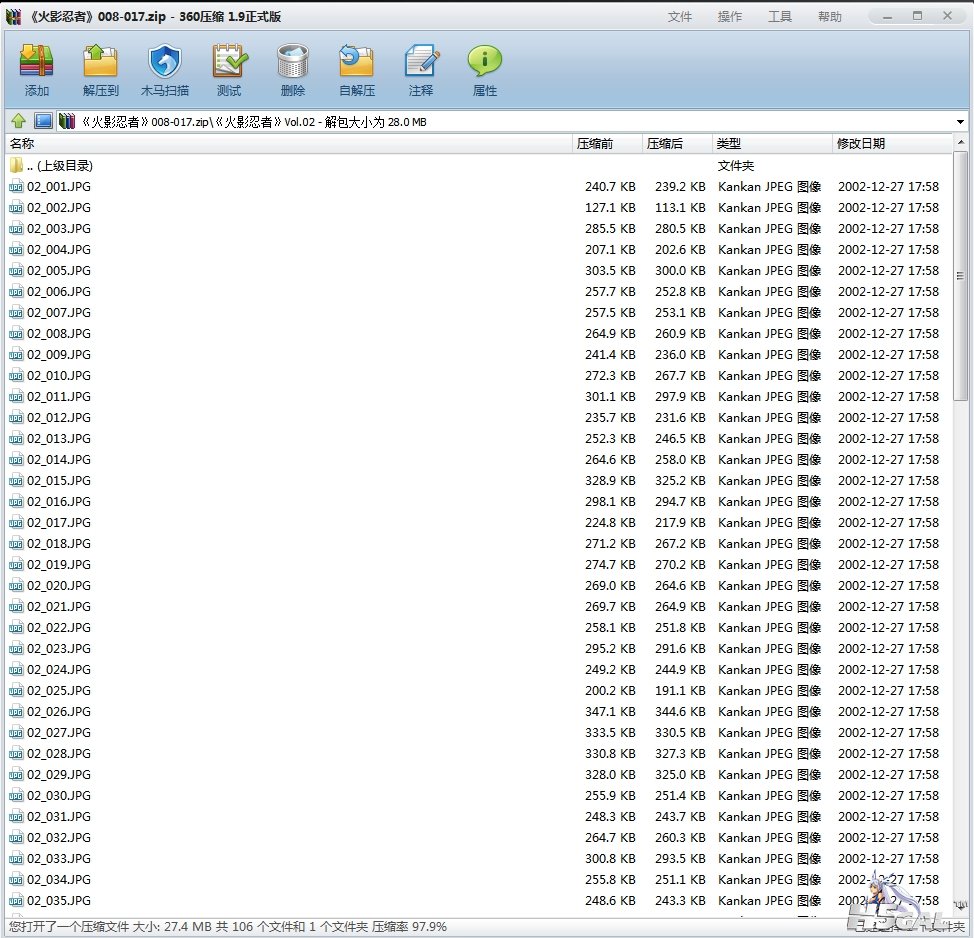This screenshot has height=938, width=974.
Task: Click the 删除 (Delete) trash icon
Action: [293, 69]
